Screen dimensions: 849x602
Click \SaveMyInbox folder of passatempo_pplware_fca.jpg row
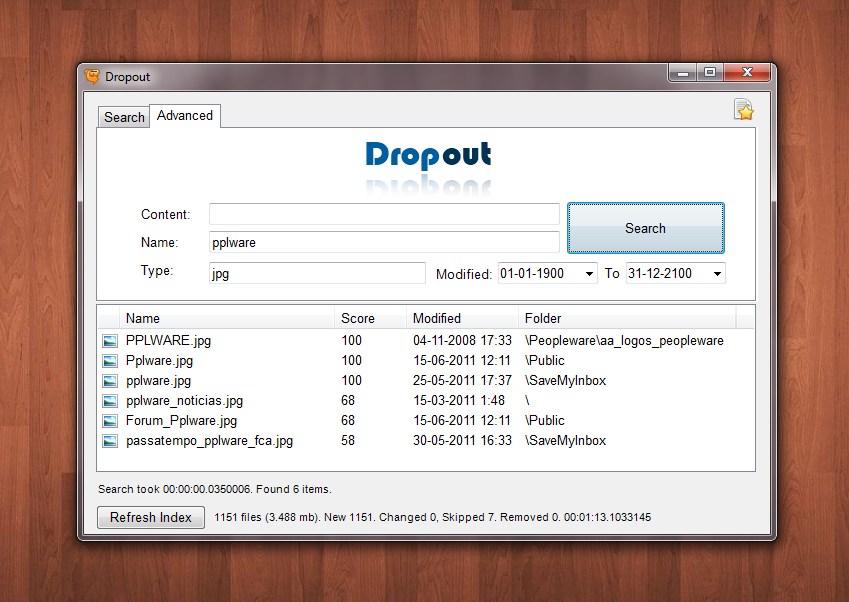tap(565, 441)
